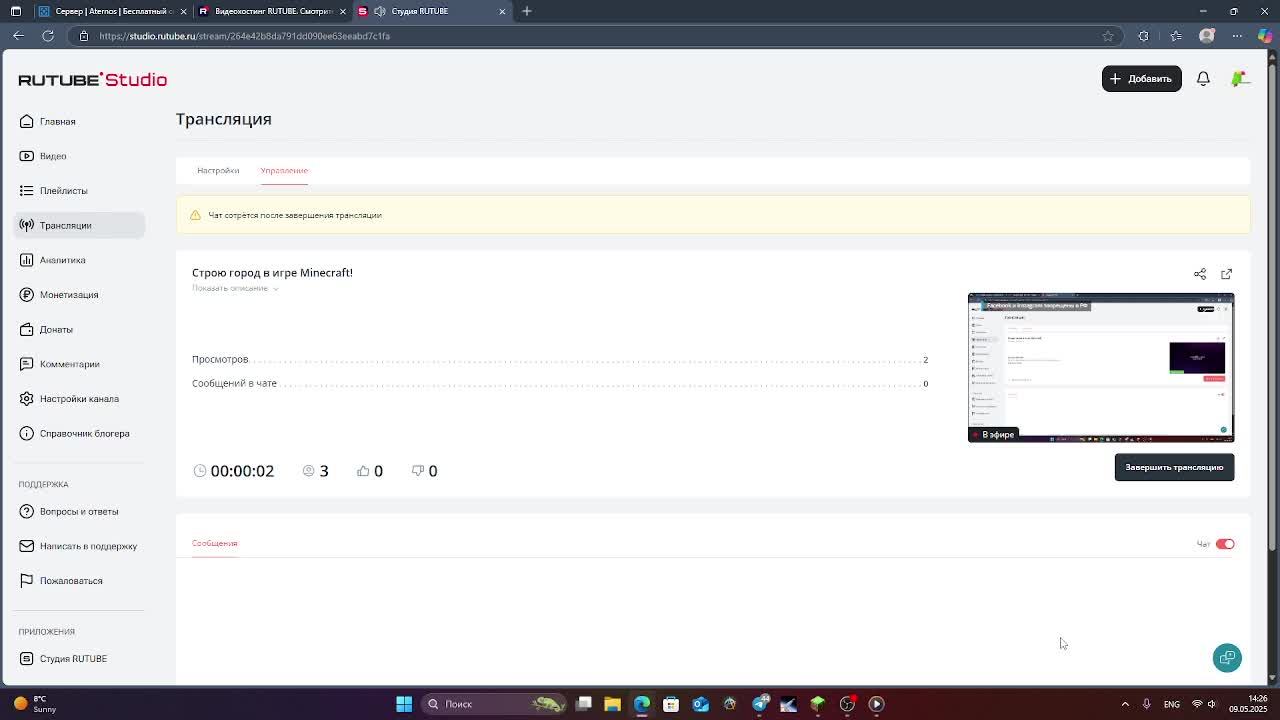1280x720 pixels.
Task: Click the stream duration clock icon
Action: pyautogui.click(x=199, y=471)
